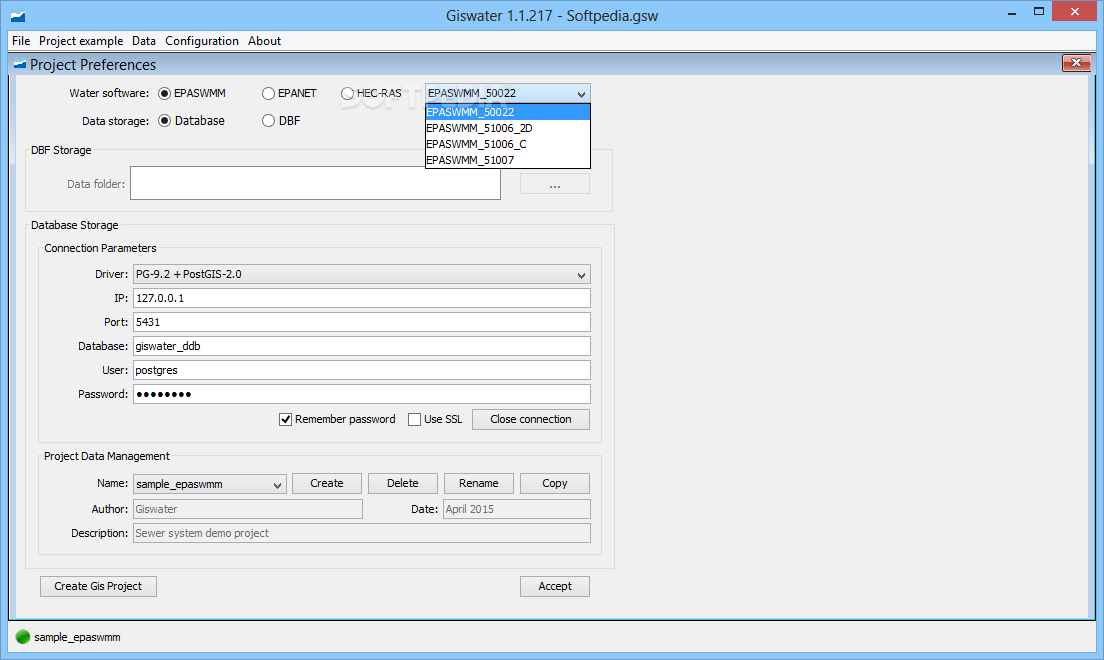Open the Configuration menu
The height and width of the screenshot is (660, 1104).
[201, 41]
